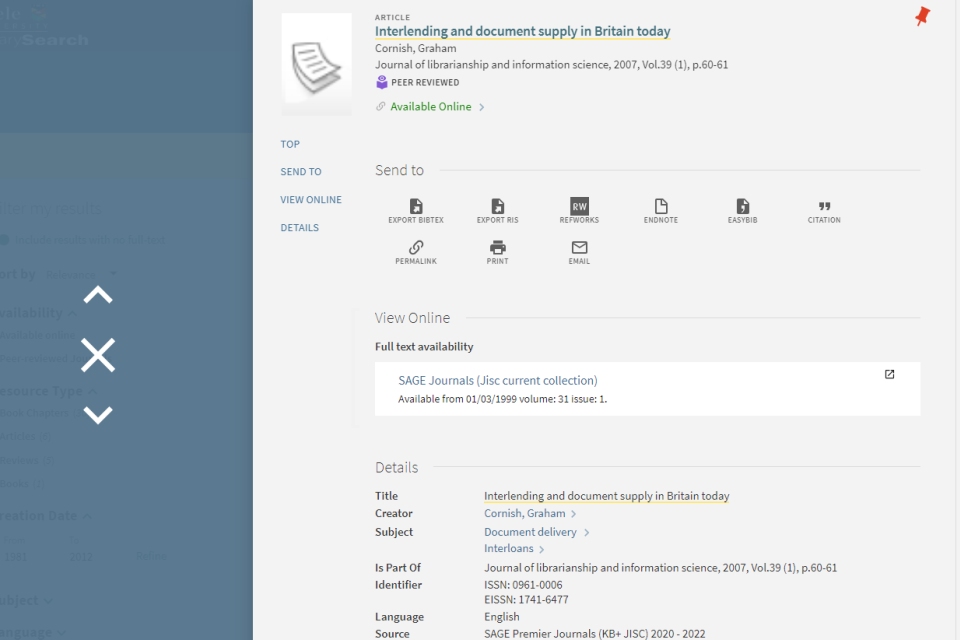
Task: Go to next record with down chevron
Action: click(x=98, y=414)
